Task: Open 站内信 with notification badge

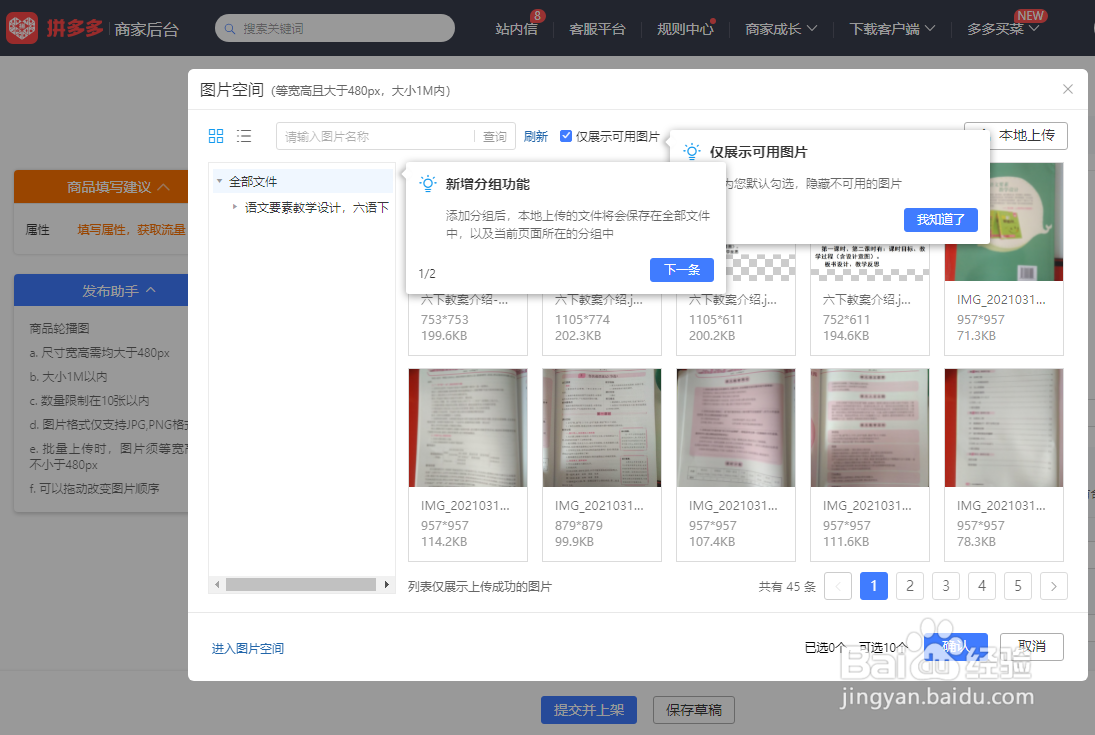Action: pyautogui.click(x=518, y=29)
